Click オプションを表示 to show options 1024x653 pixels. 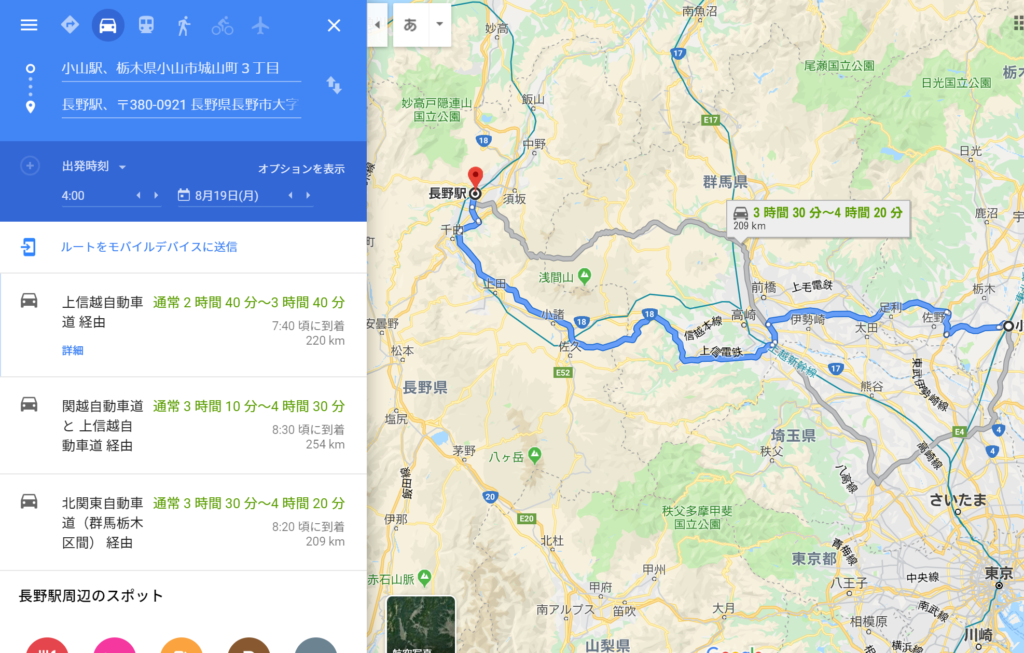tap(301, 168)
